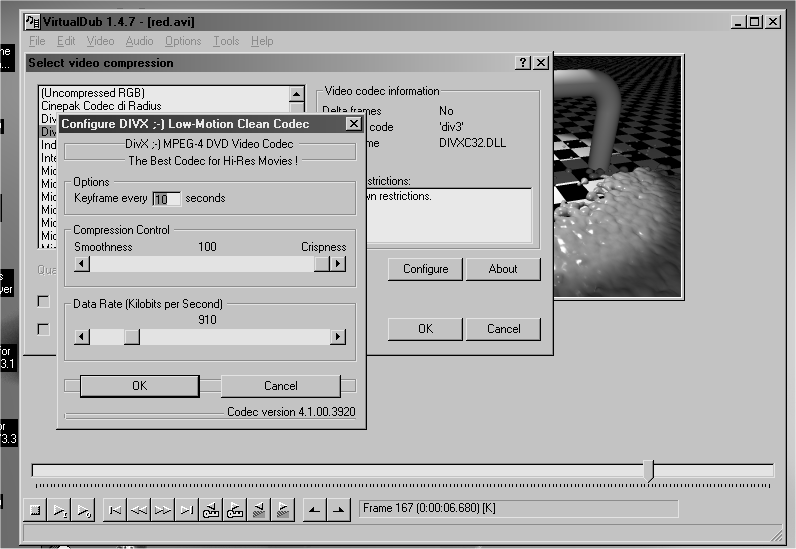Confirm DivX codec settings with OK
The image size is (796, 549).
click(139, 386)
